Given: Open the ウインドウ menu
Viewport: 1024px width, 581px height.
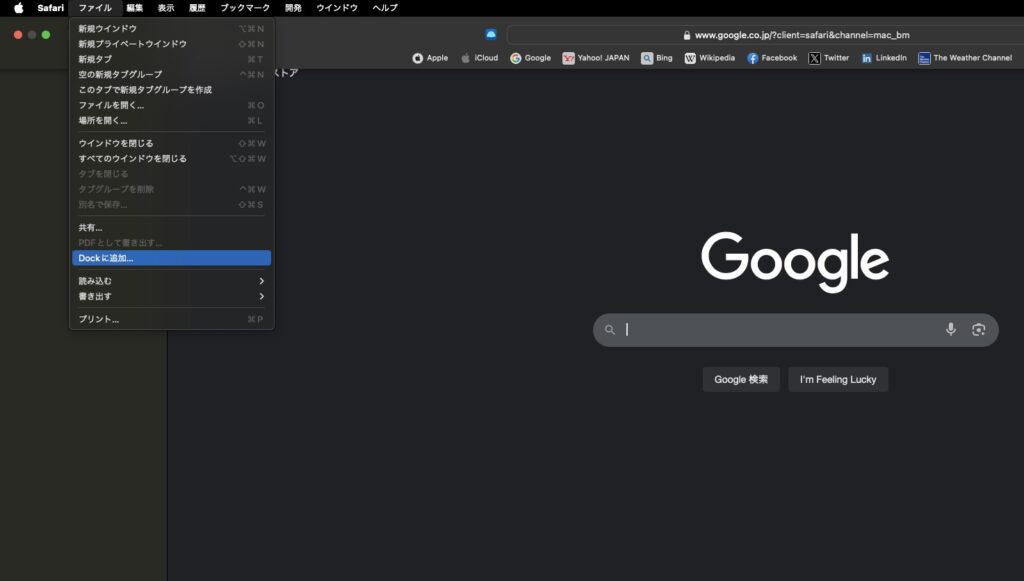Looking at the screenshot, I should pos(337,8).
